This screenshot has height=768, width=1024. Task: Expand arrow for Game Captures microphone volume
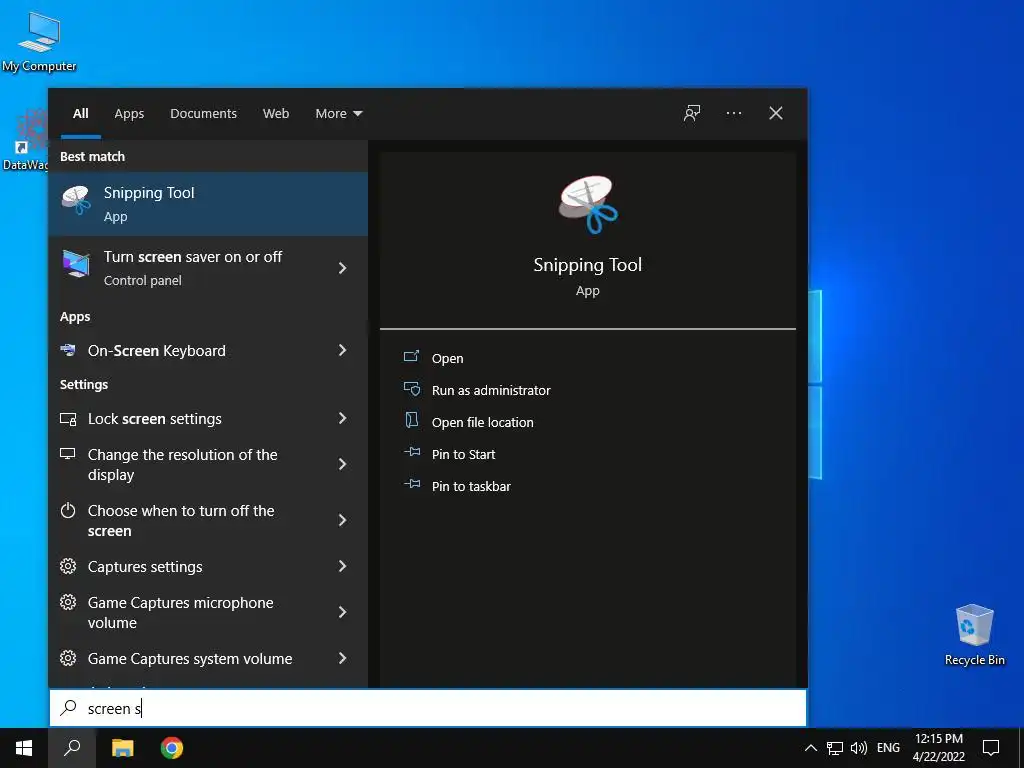(x=342, y=612)
